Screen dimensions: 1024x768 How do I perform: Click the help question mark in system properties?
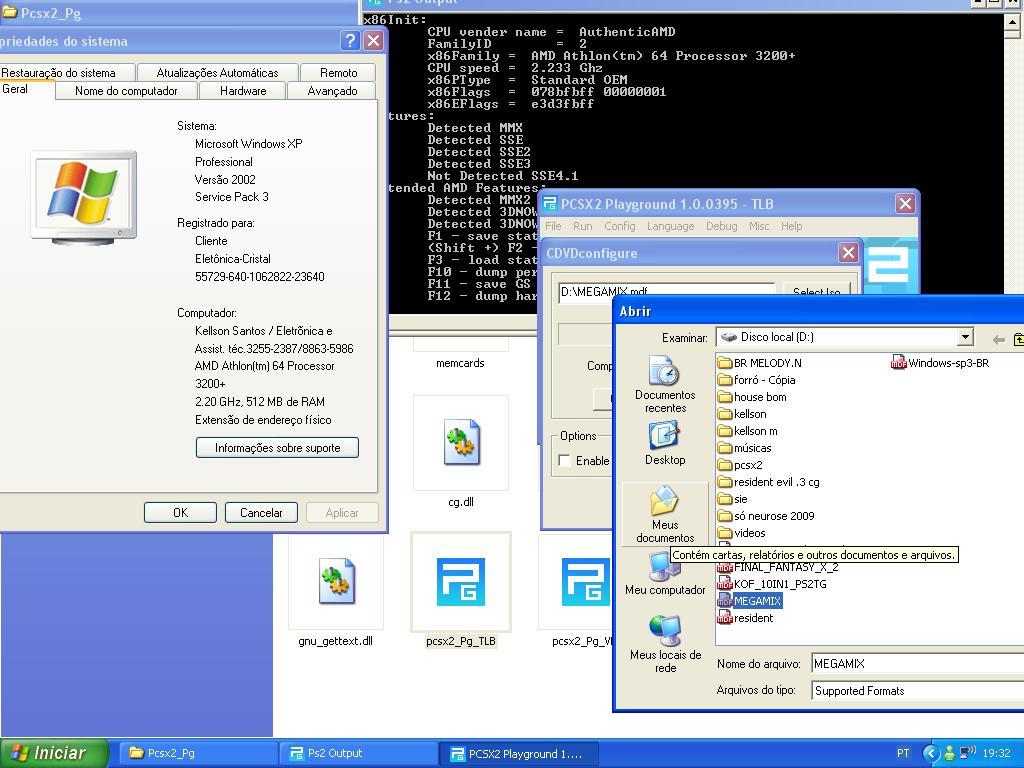click(x=350, y=41)
